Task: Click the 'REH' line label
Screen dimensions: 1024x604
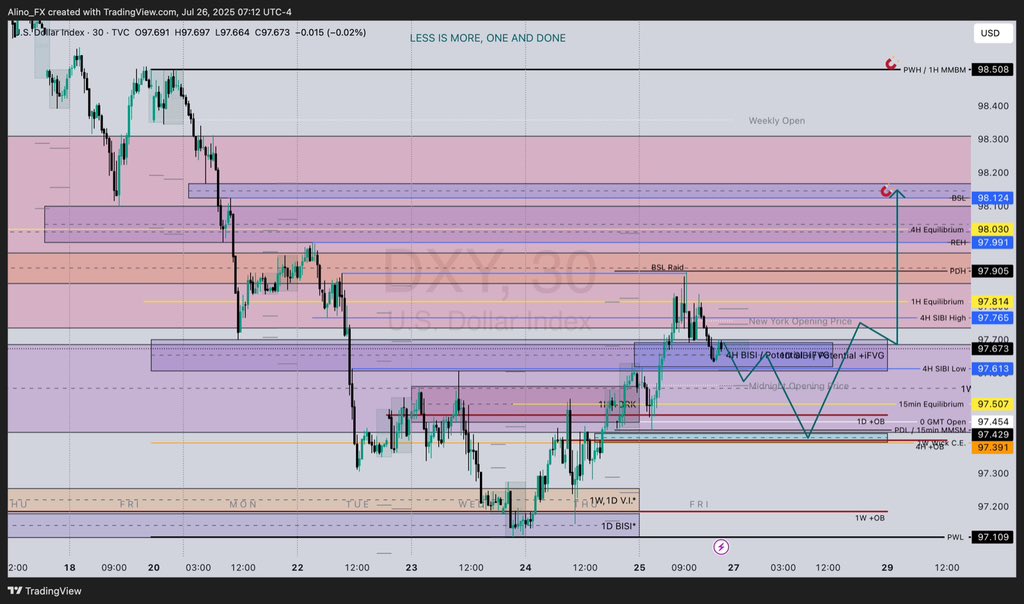Action: 958,242
